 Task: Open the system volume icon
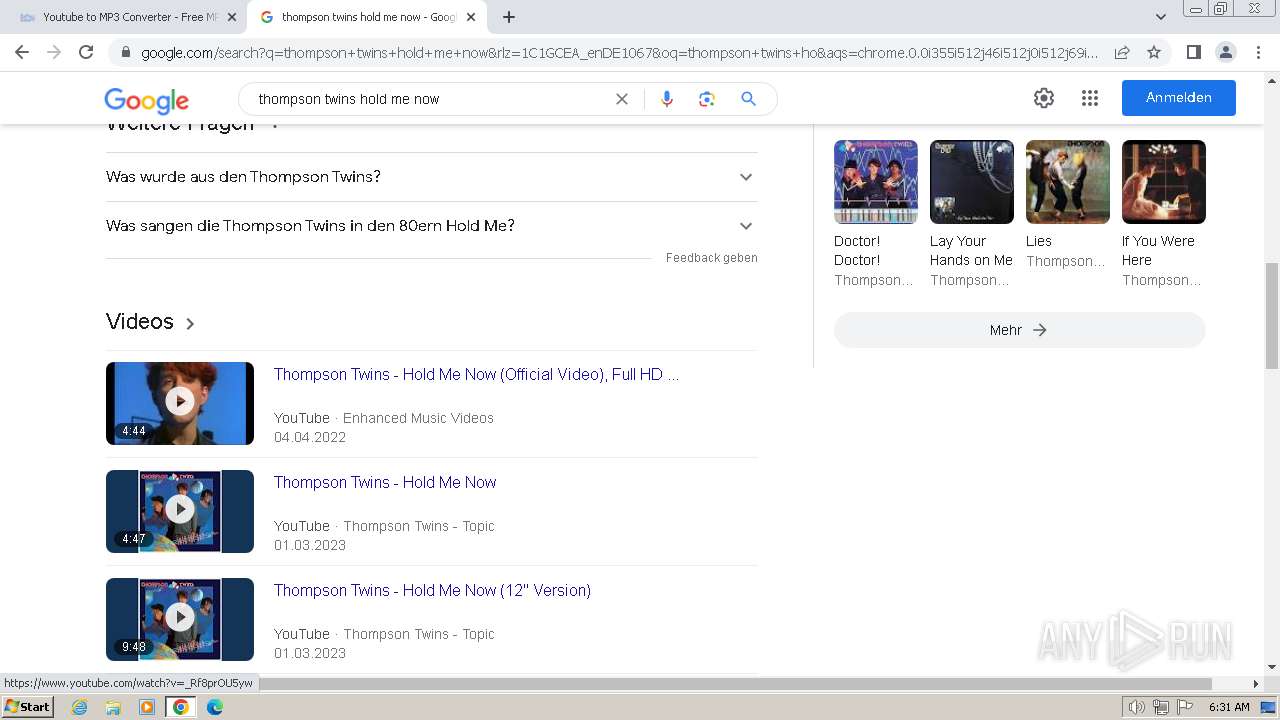point(1137,707)
